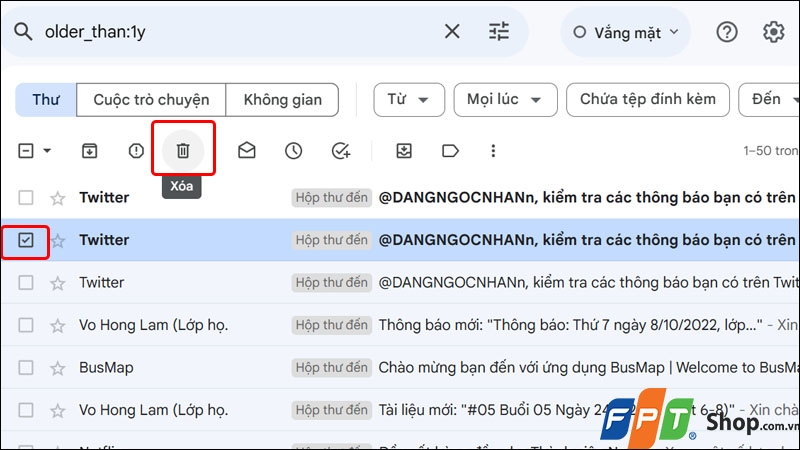Toggle the select-all checkbox in toolbar
Screen dimensions: 800x450
(x=26, y=151)
